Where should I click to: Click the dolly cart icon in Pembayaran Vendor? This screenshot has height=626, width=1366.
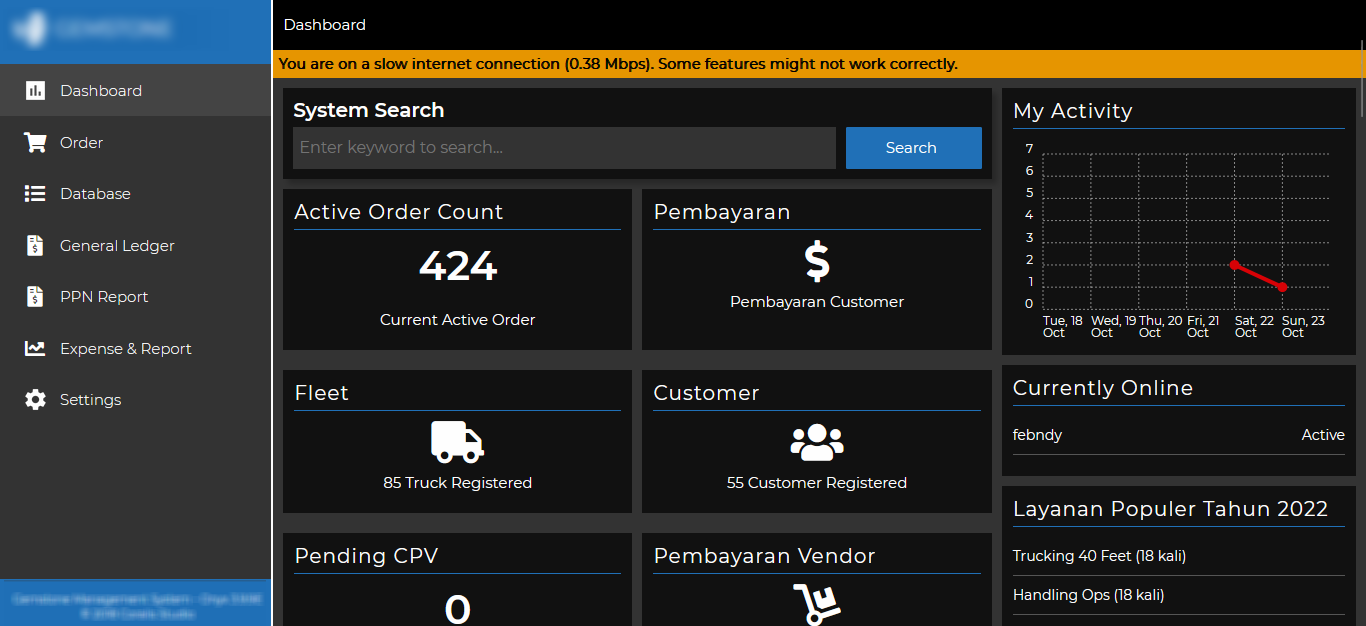point(817,605)
